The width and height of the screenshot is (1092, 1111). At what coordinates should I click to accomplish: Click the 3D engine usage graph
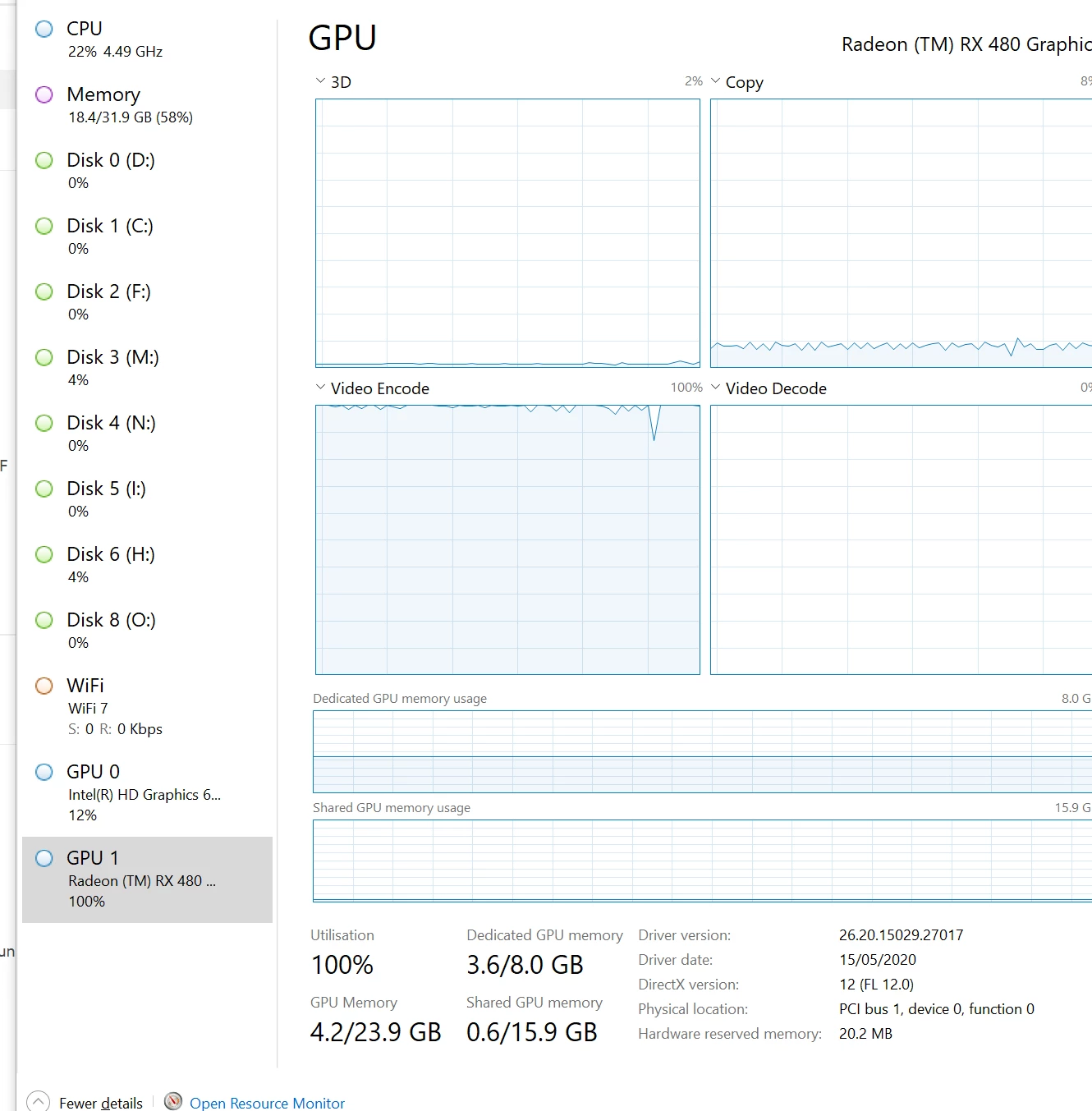[507, 233]
